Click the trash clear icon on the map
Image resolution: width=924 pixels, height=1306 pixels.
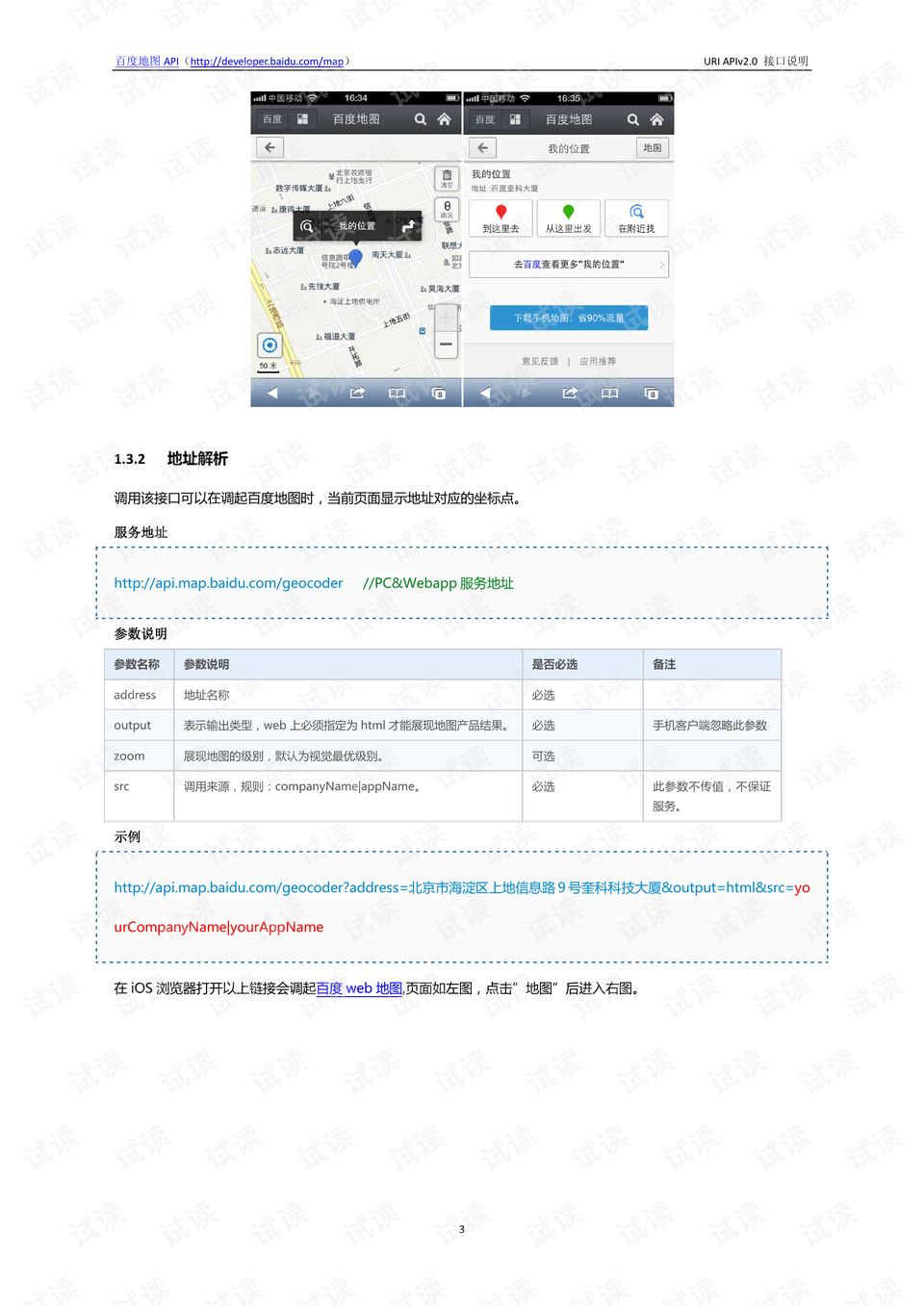(x=447, y=178)
